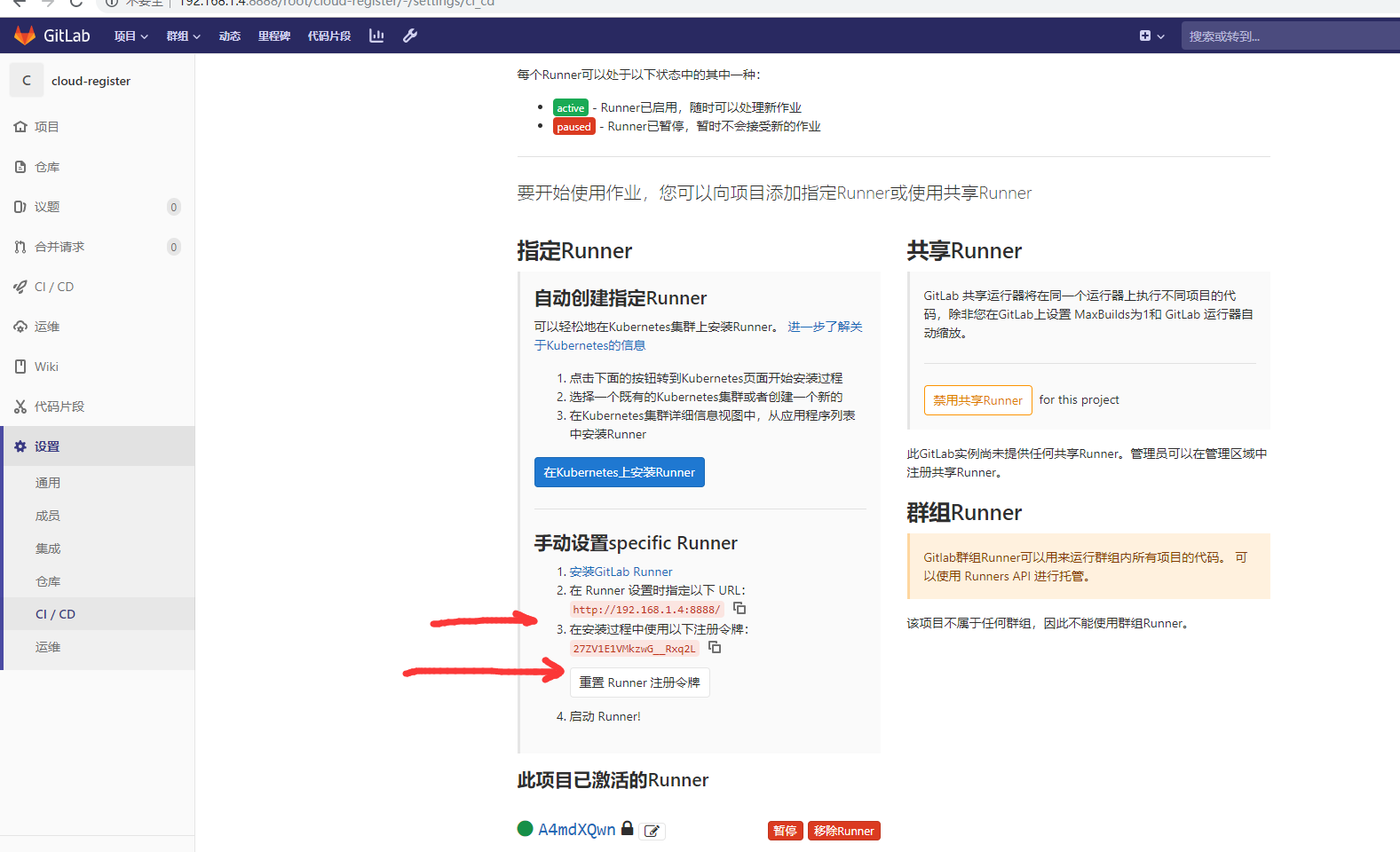Select the Runner URL http://192.168.1.4:8888/ text
Screen dimensions: 1400x852
[x=647, y=610]
